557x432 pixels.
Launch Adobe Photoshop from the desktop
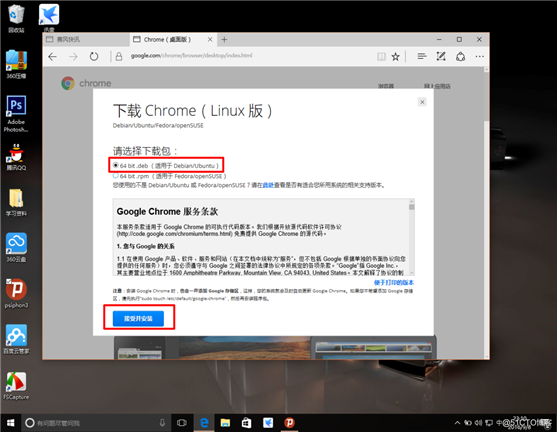tap(16, 114)
